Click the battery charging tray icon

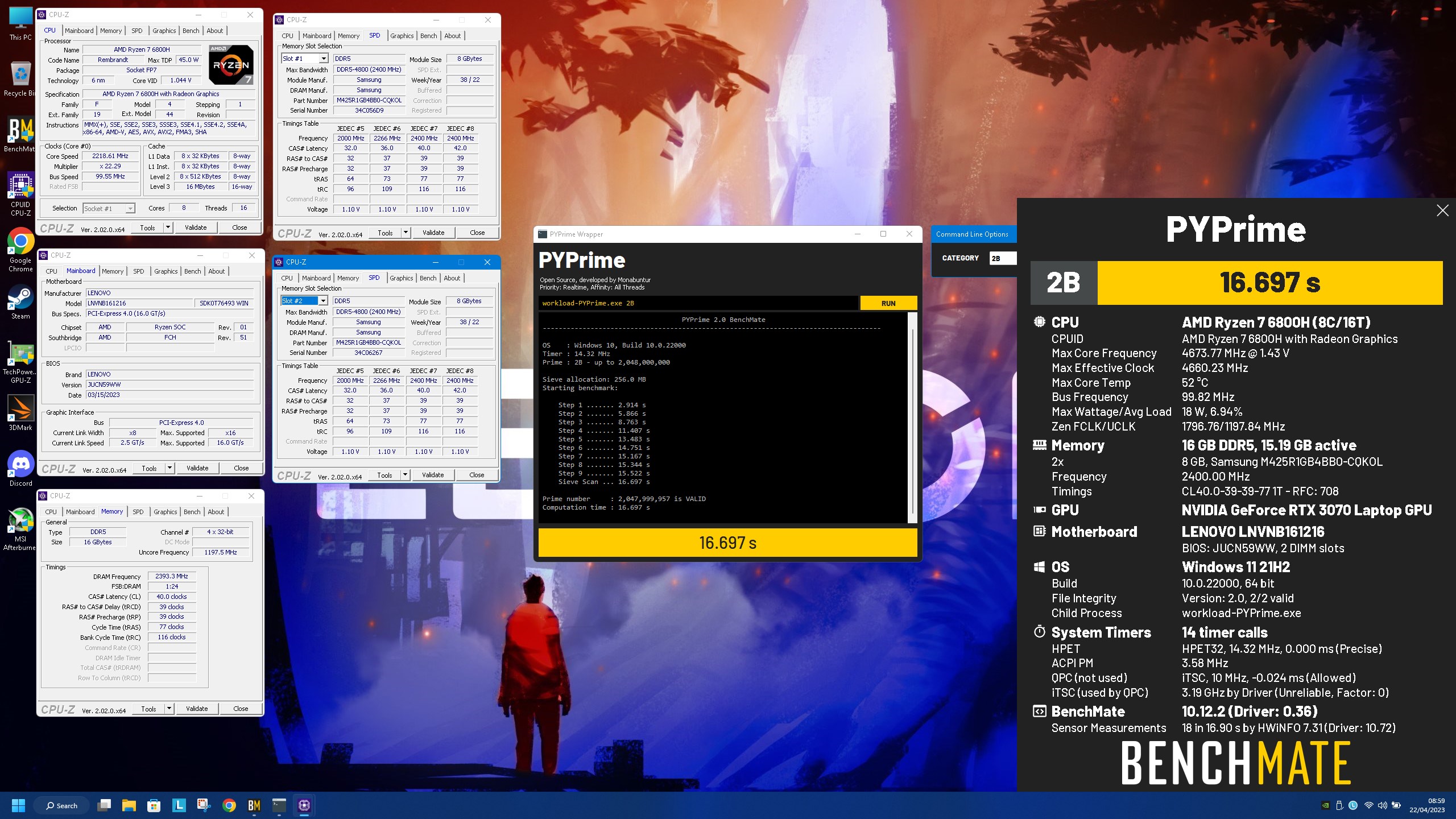1396,805
